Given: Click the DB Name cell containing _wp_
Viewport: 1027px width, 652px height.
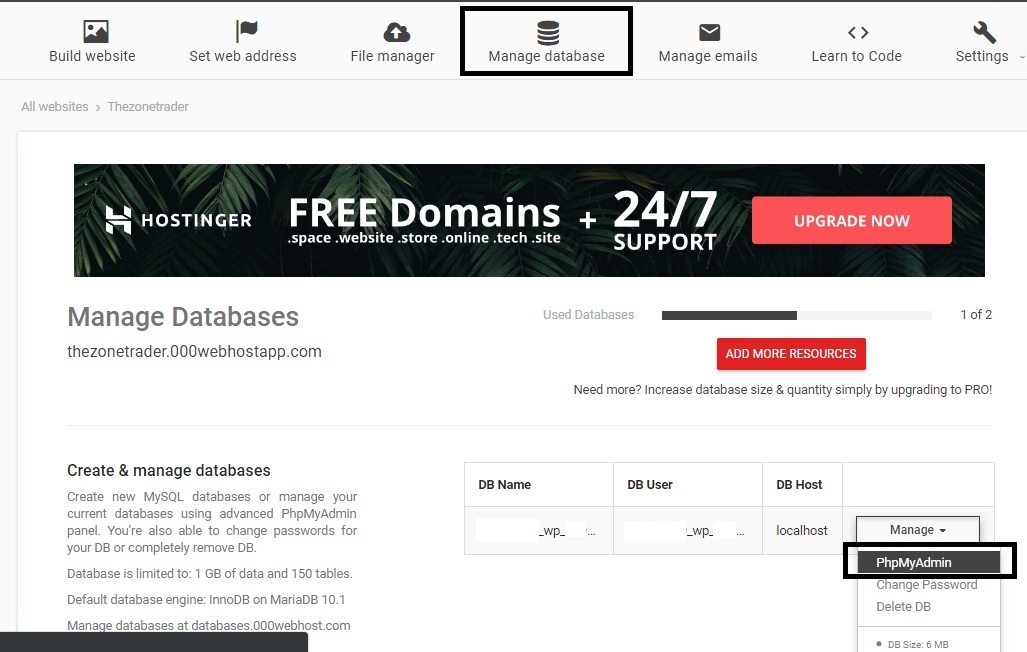Looking at the screenshot, I should click(x=538, y=530).
